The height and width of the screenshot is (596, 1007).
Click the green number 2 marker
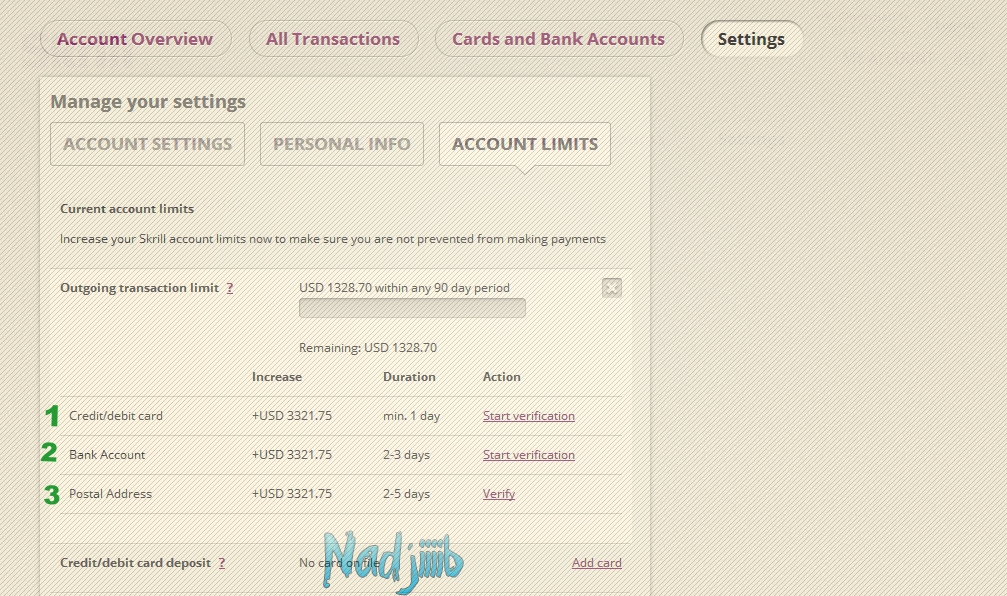click(49, 453)
